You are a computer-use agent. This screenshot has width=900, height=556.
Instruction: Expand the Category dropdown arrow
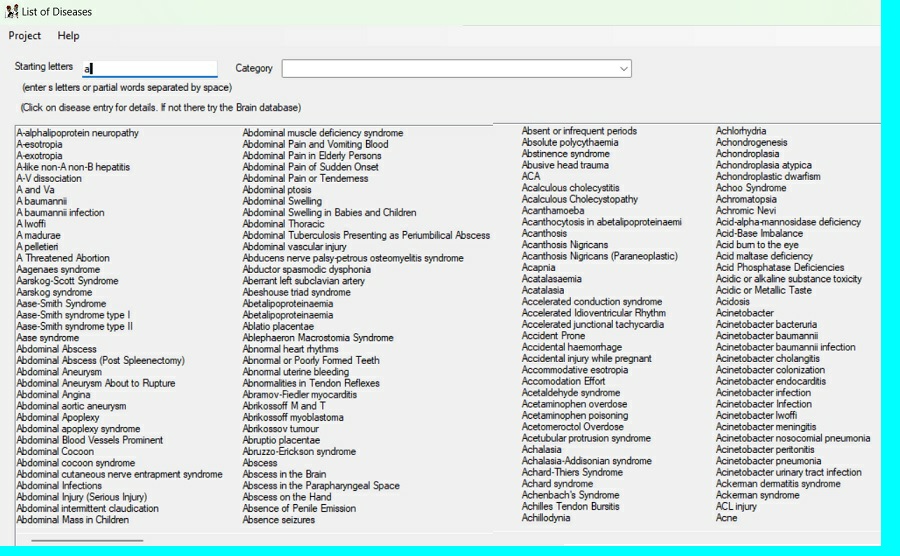(x=623, y=69)
